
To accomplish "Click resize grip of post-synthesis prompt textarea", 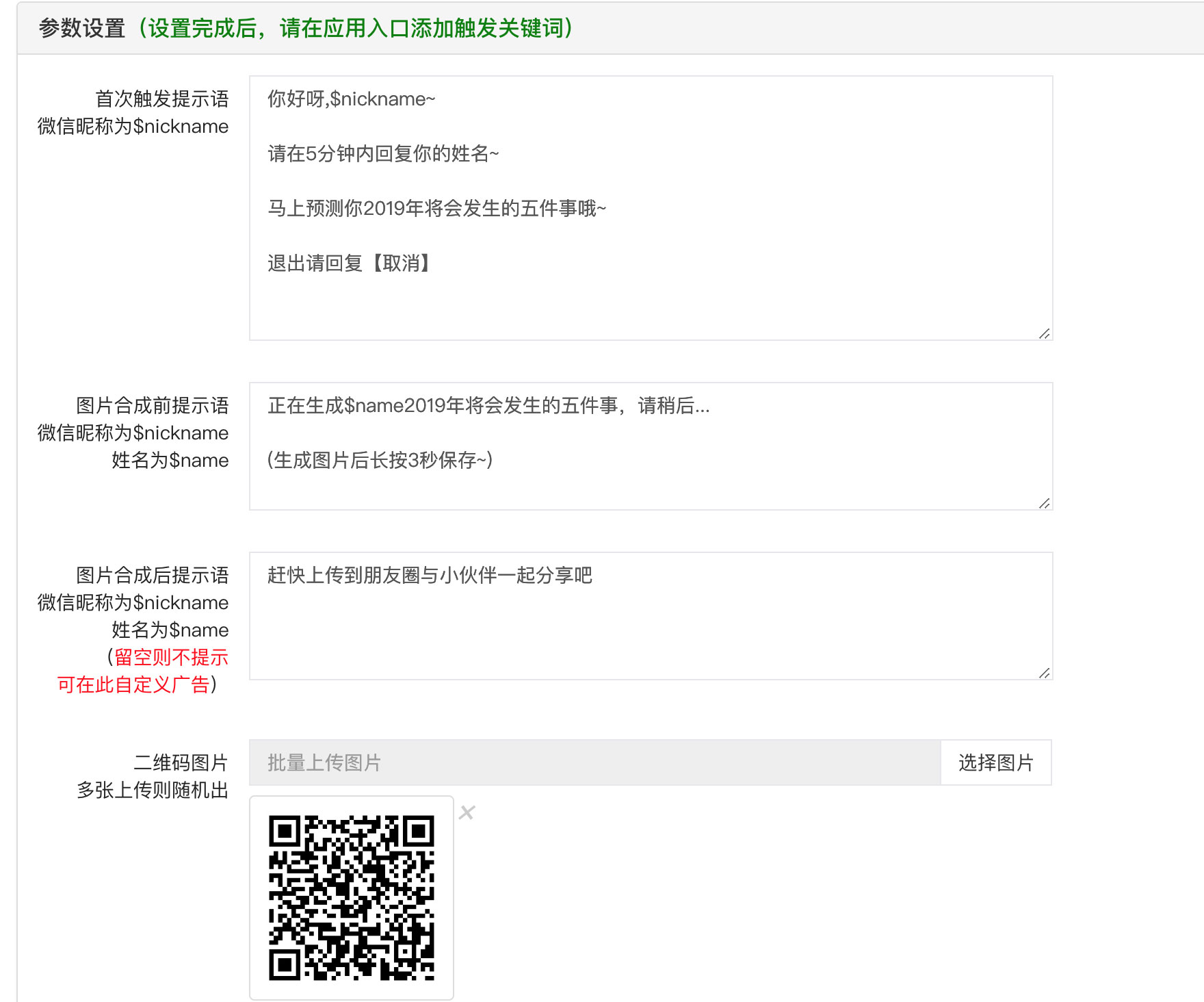I will (x=1044, y=673).
